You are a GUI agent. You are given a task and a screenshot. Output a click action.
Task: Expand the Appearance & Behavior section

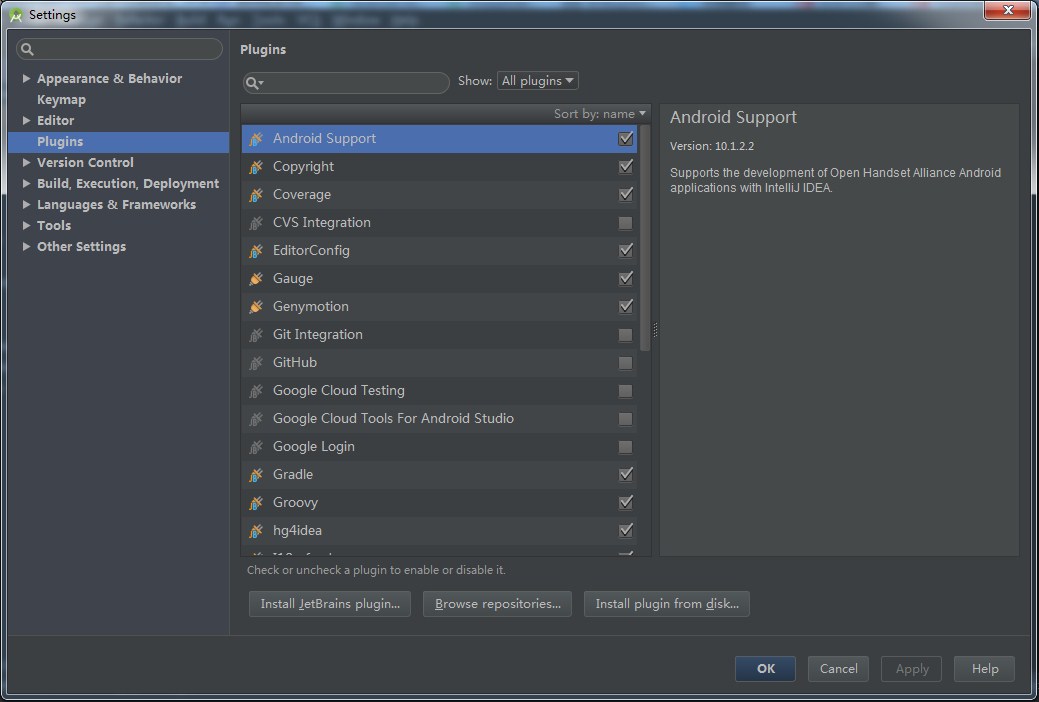coord(26,78)
